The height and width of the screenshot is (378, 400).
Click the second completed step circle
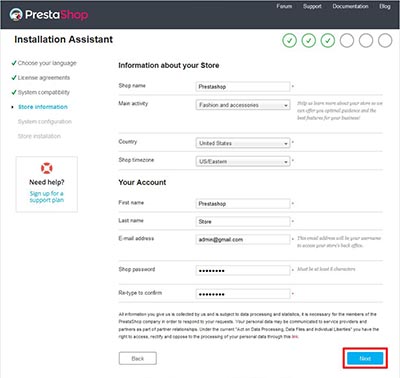tap(309, 40)
